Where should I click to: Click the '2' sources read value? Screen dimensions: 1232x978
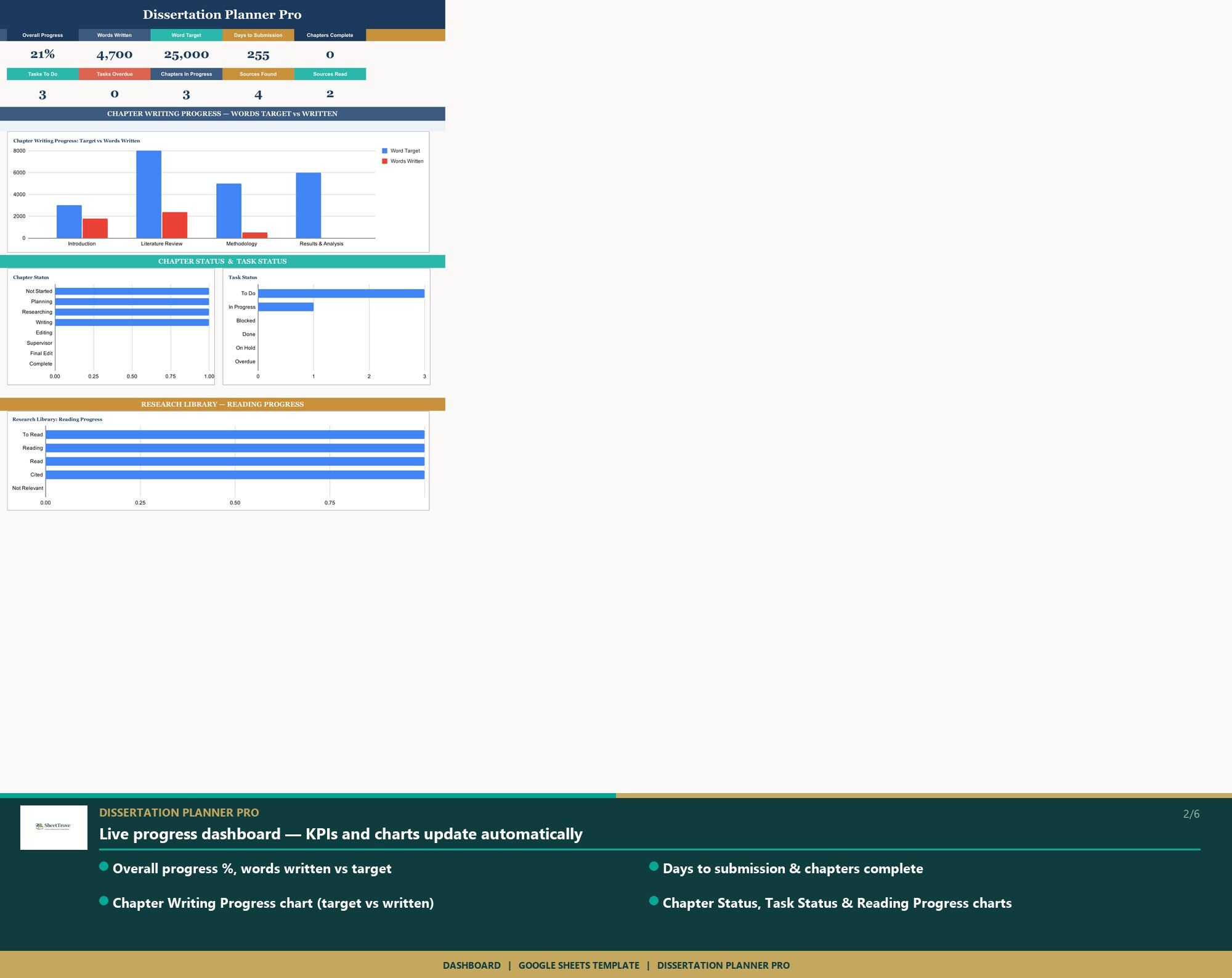(x=330, y=94)
